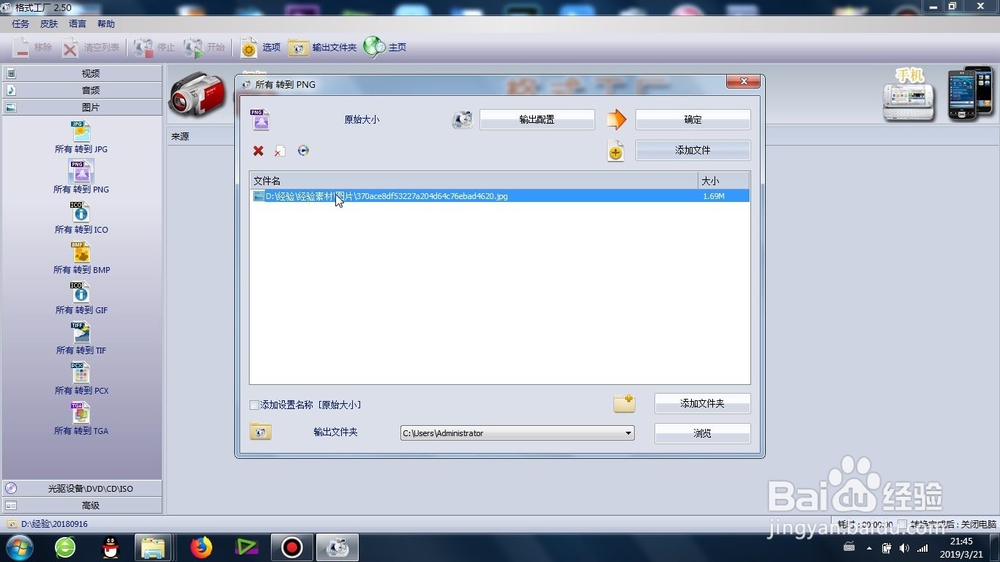1000x562 pixels.
Task: Click the clear-list page icon in dialog
Action: (280, 151)
